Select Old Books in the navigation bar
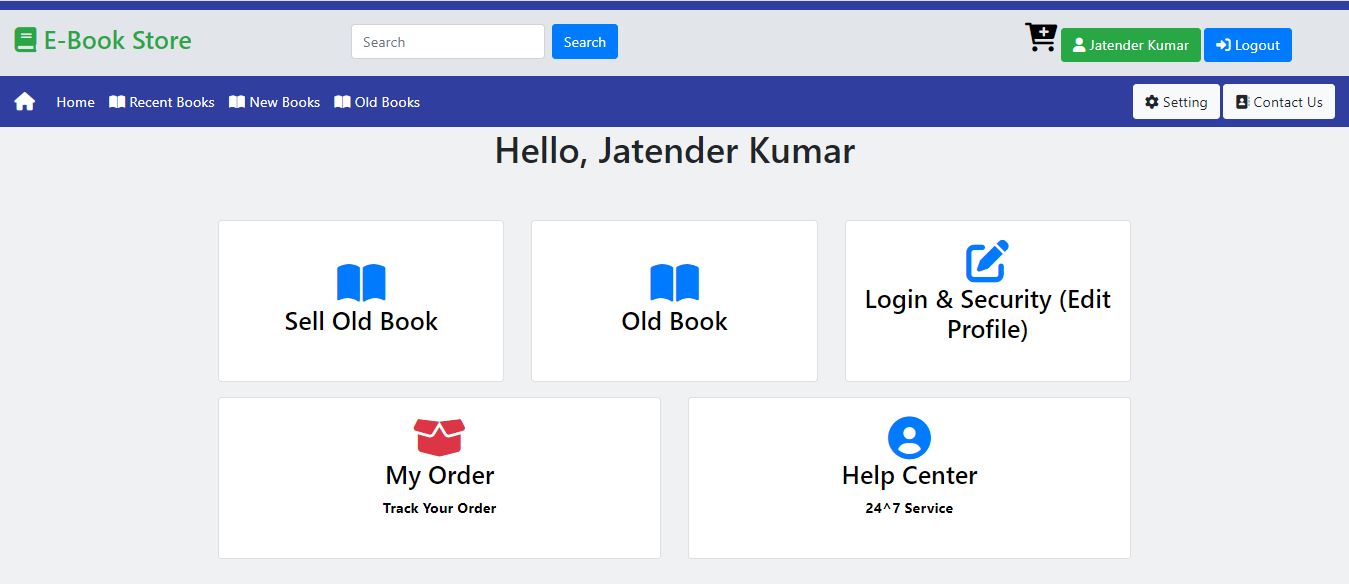 377,101
